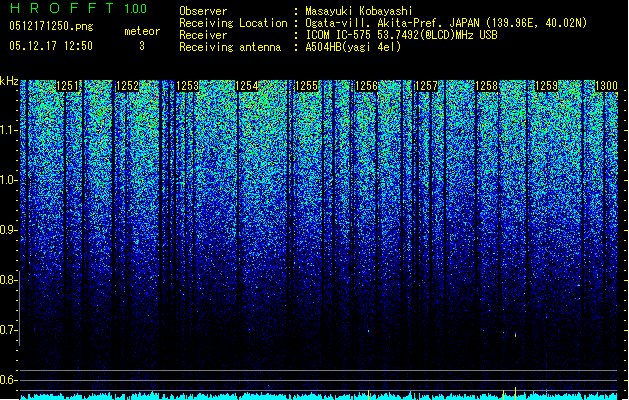Click the 1256 time marker
The height and width of the screenshot is (400, 629).
pos(367,86)
